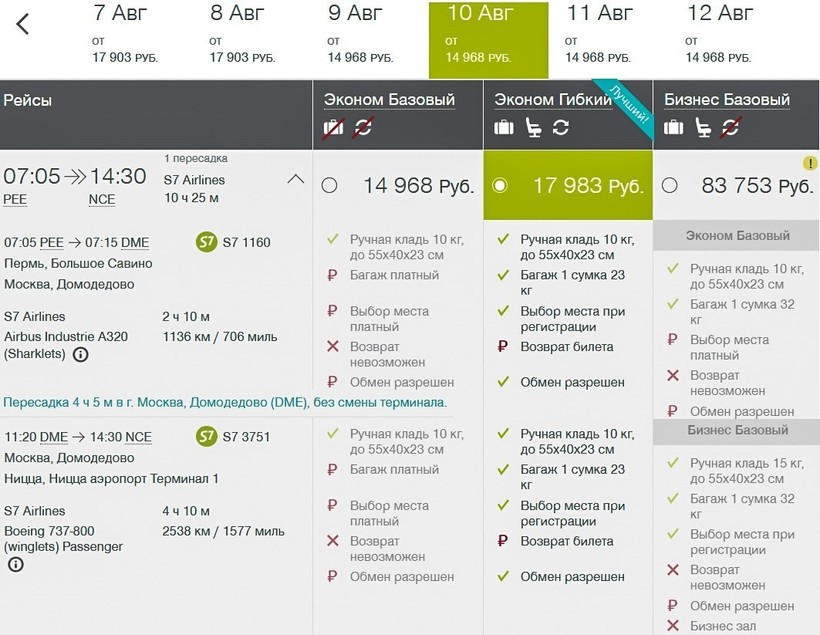Go back using the left arrow

point(22,23)
